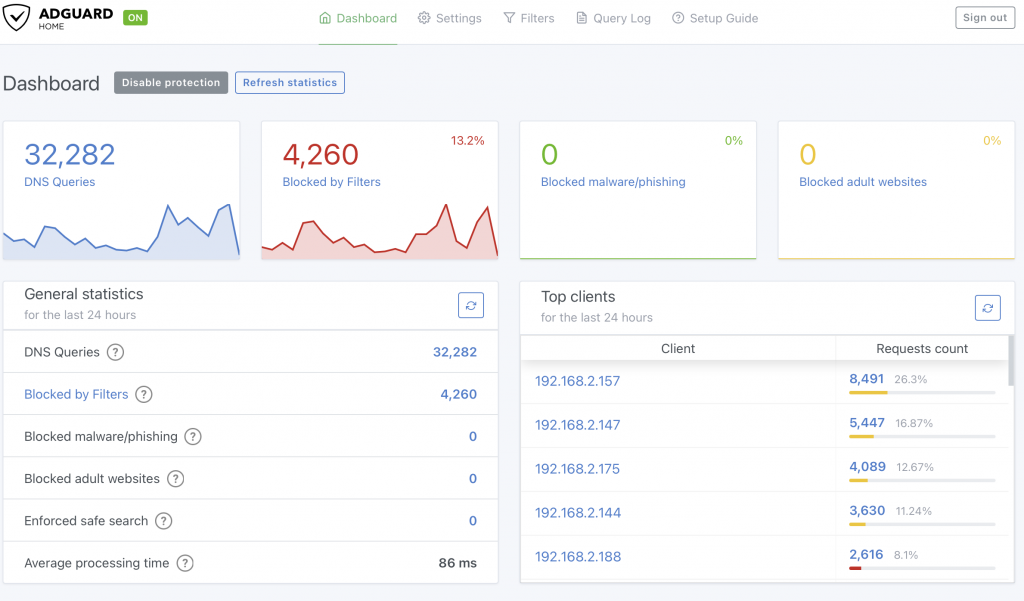Click the Disable protection button
Image resolution: width=1024 pixels, height=601 pixels.
click(170, 82)
